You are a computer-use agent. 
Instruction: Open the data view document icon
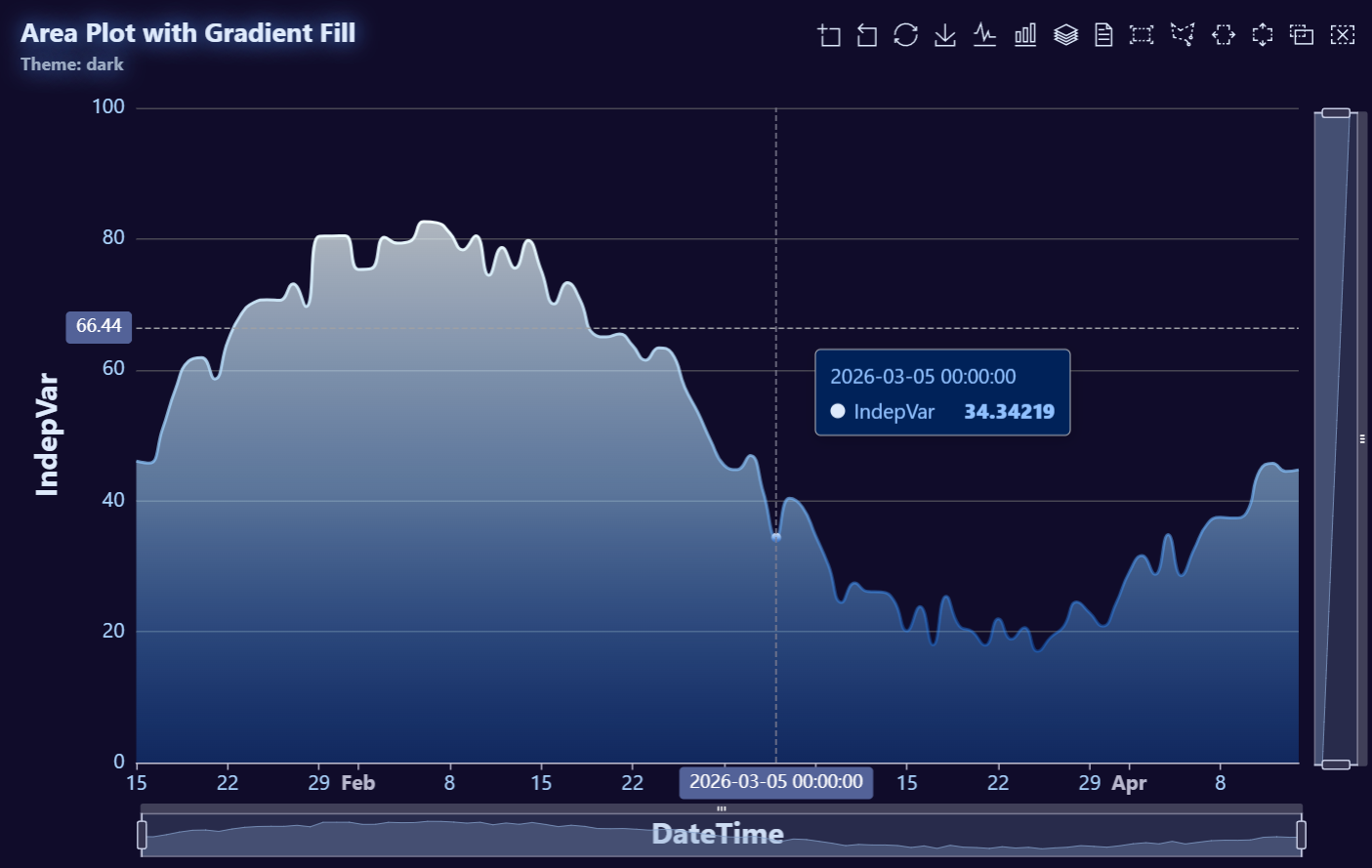tap(1103, 35)
